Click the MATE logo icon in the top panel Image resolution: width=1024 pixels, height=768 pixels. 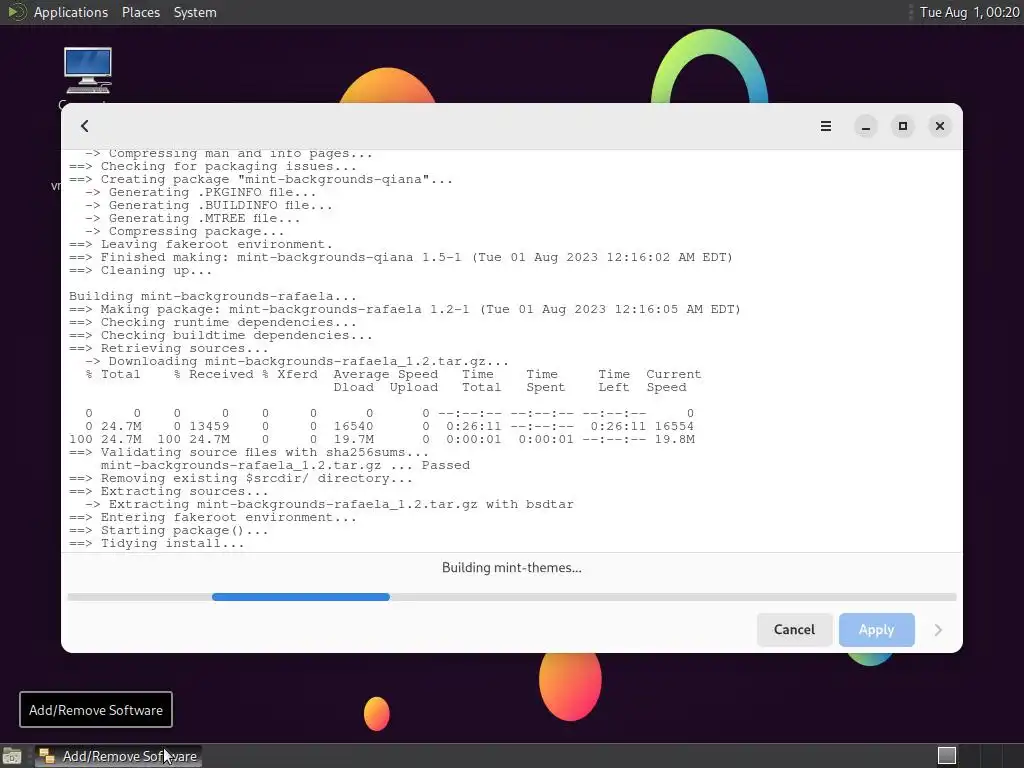click(16, 12)
